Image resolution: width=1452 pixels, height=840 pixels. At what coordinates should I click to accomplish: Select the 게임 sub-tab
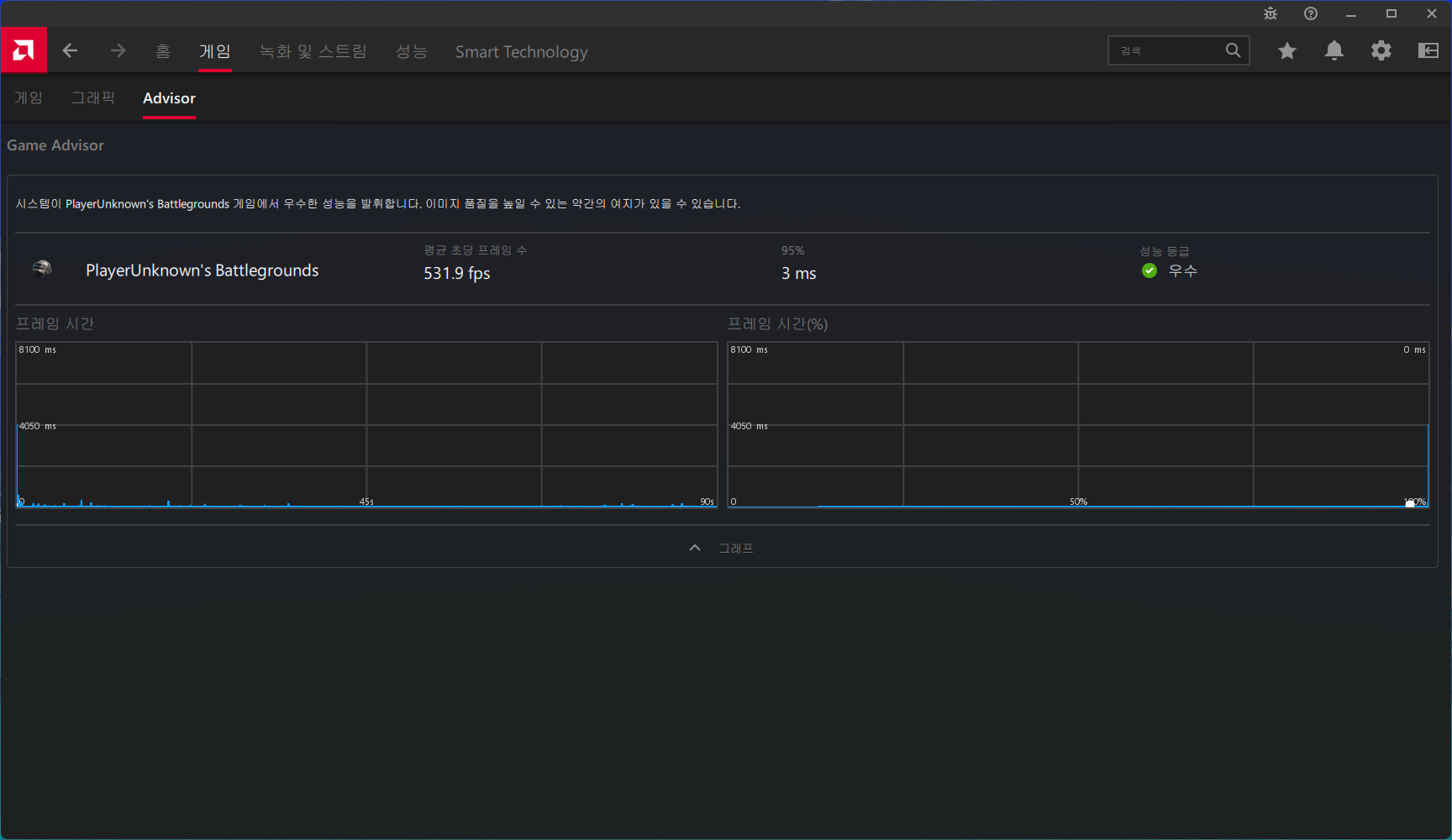click(x=29, y=98)
